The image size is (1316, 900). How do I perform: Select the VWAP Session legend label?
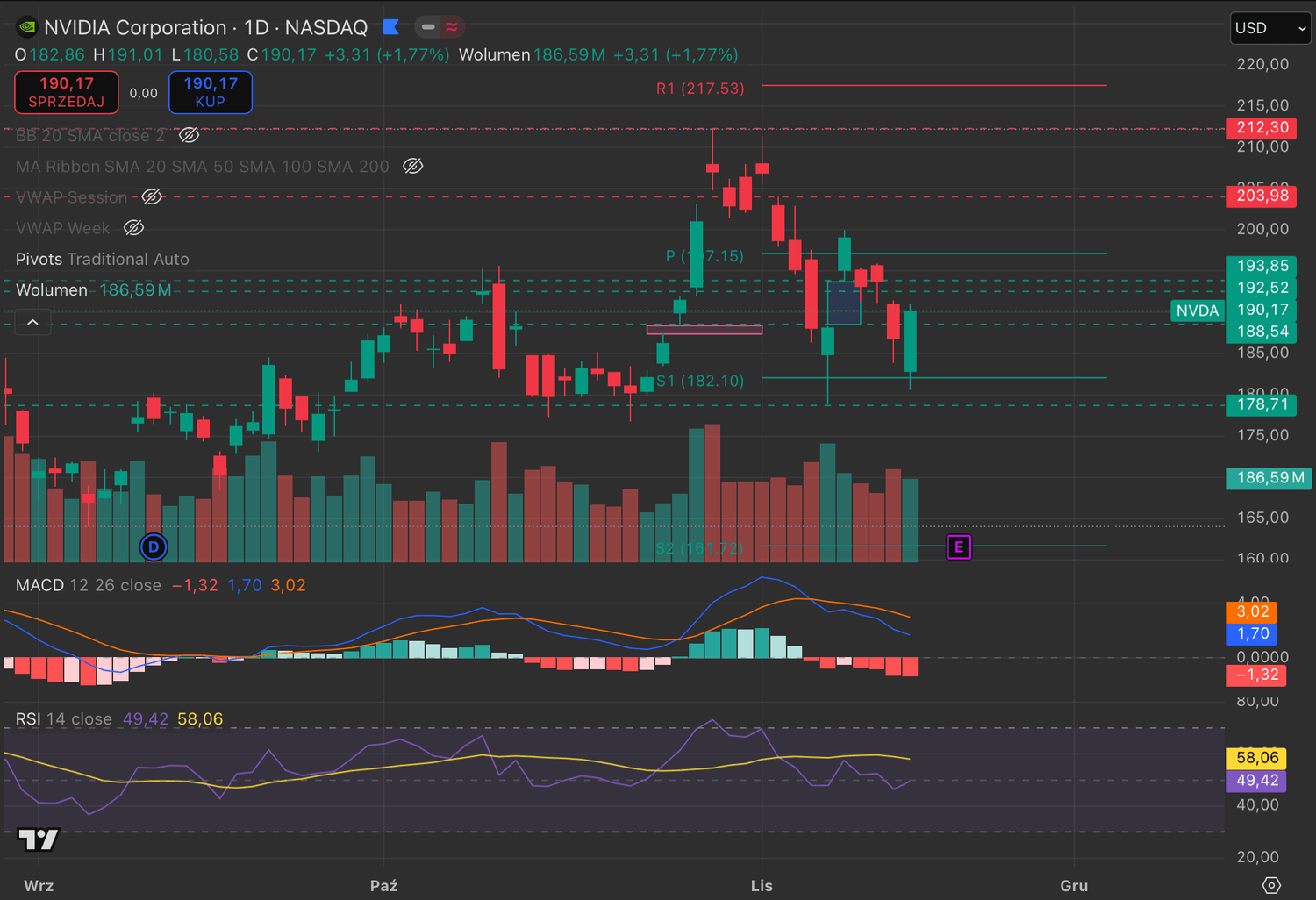pyautogui.click(x=72, y=197)
